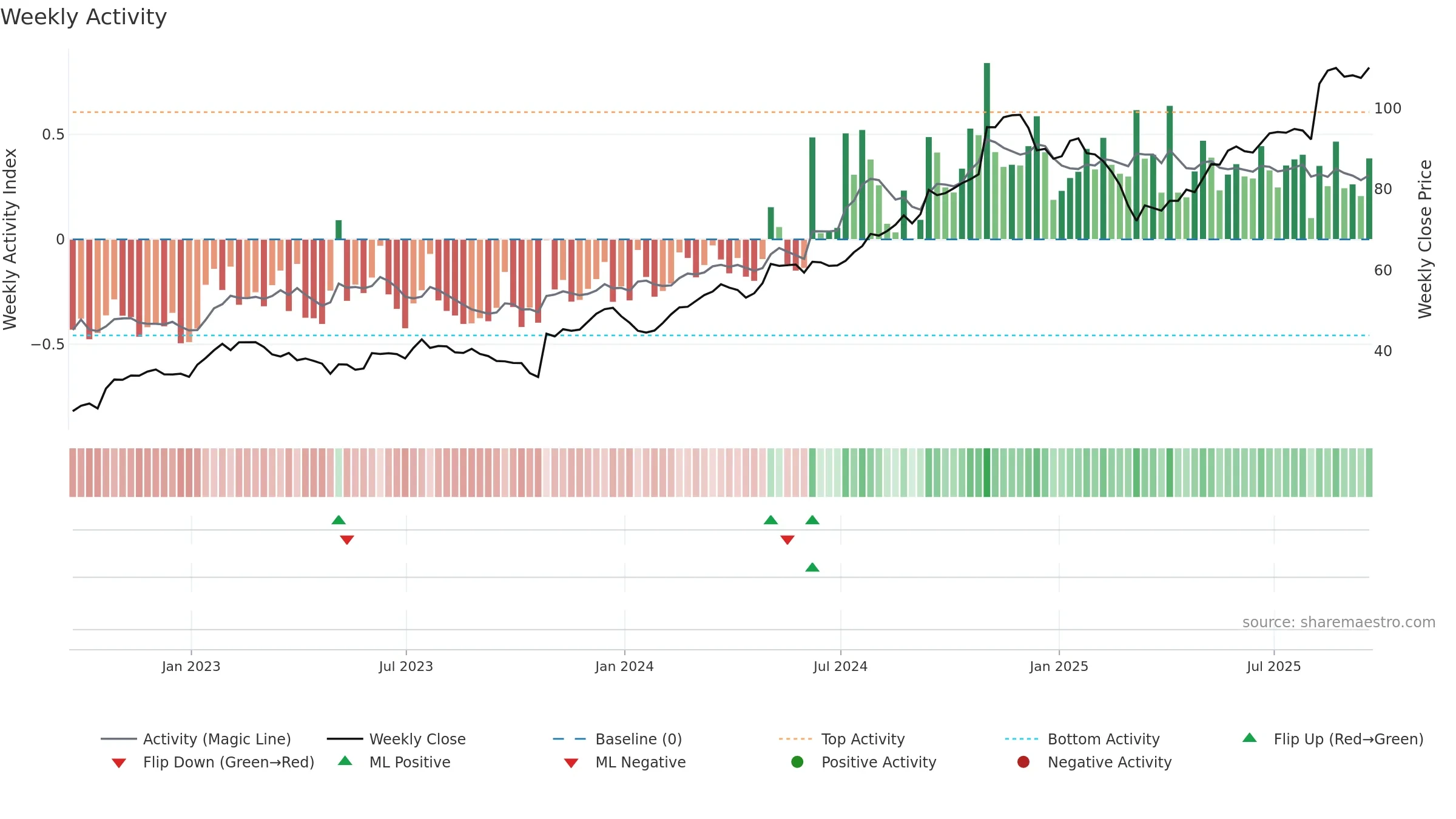This screenshot has height=819, width=1456.
Task: Toggle the Activity (Magic Line) legend entry
Action: click(196, 739)
